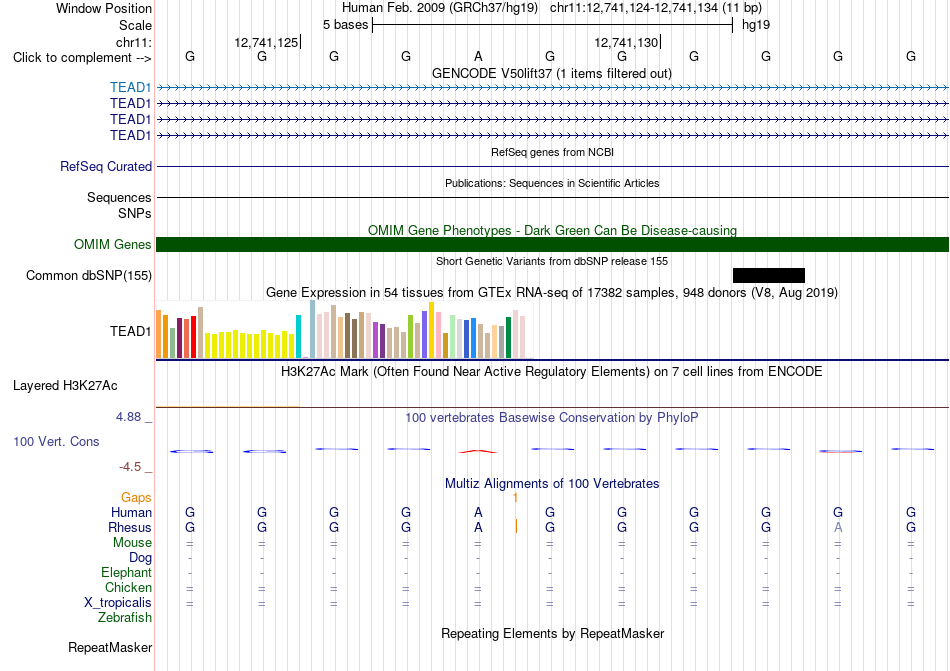Select the Chicken species label
Viewport: 950px width, 671px height.
click(x=128, y=588)
